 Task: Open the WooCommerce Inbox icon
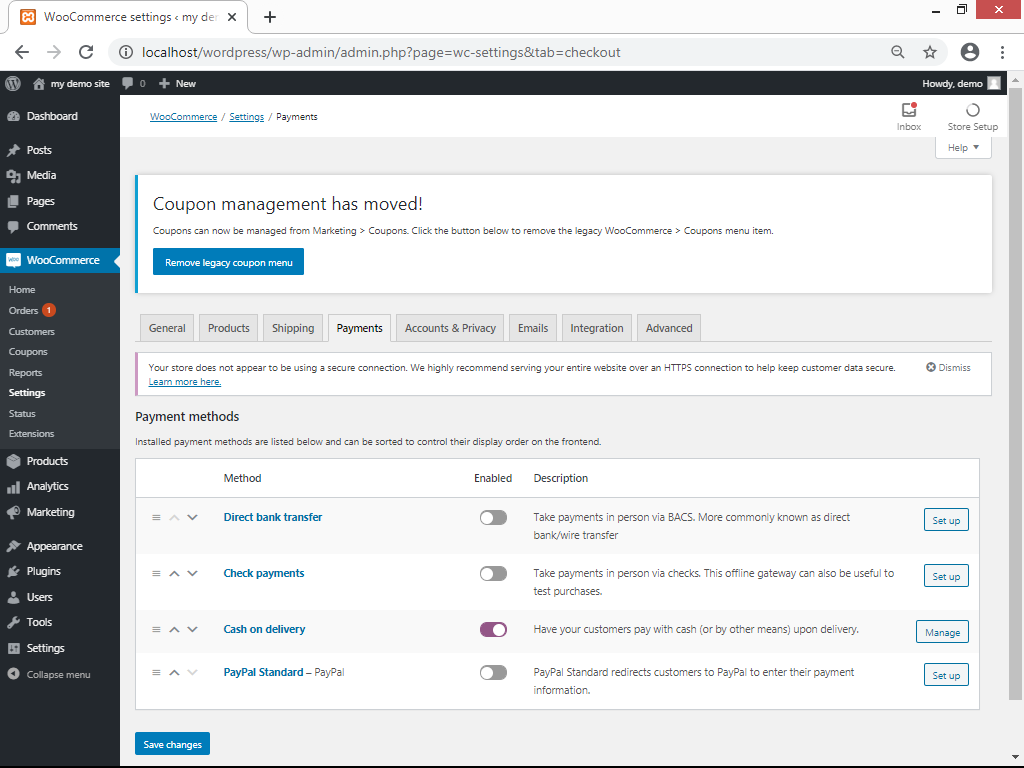point(908,110)
